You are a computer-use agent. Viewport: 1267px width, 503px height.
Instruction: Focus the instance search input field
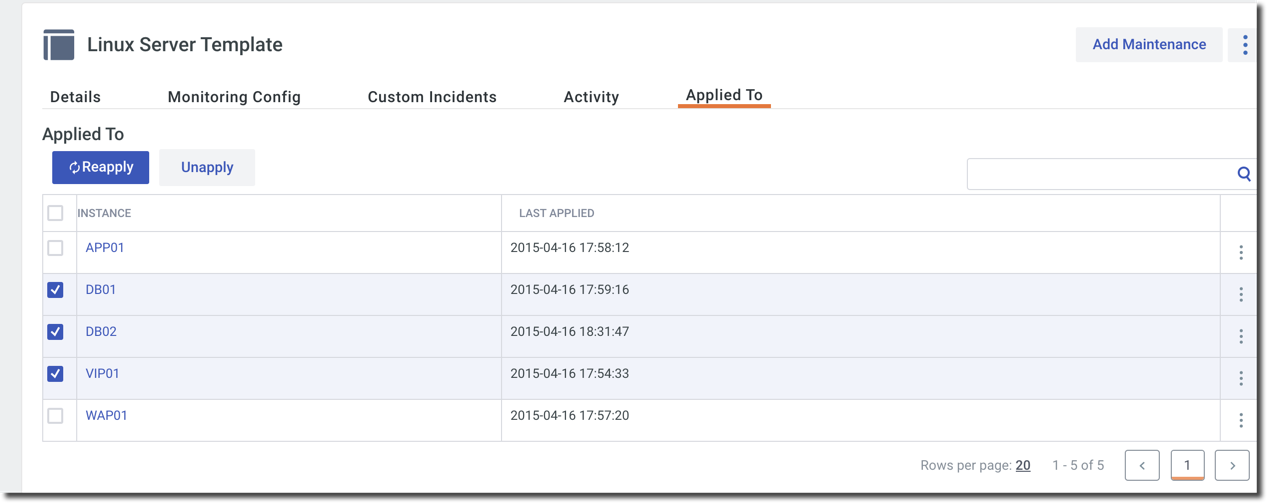pyautogui.click(x=1100, y=174)
